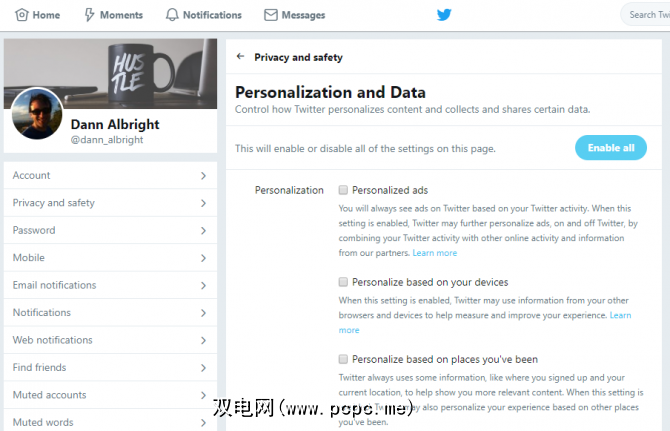Viewport: 670px width, 431px height.
Task: Expand the Account chevron arrow
Action: pyautogui.click(x=203, y=176)
